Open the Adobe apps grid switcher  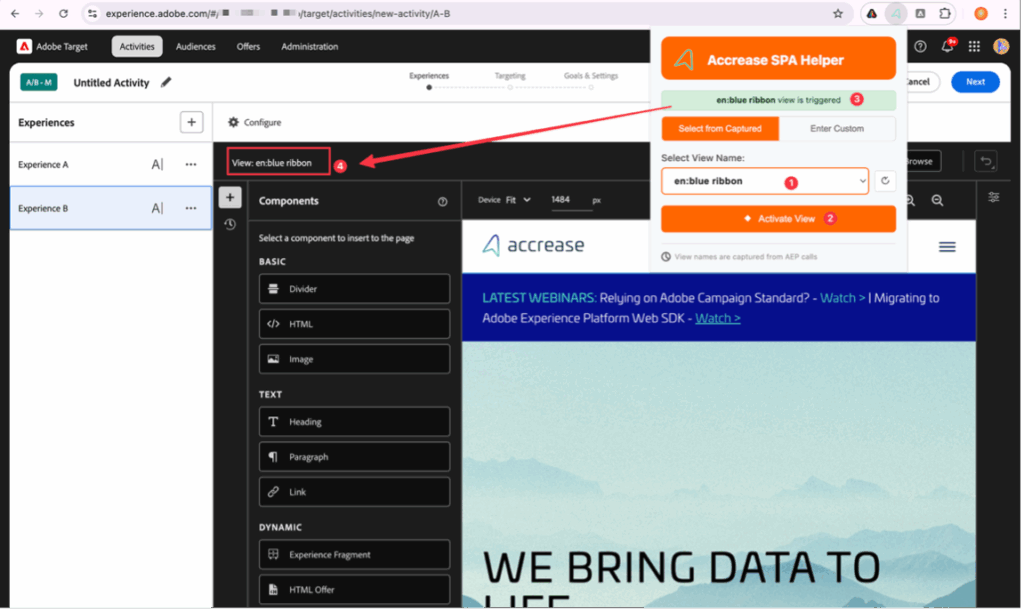(974, 46)
